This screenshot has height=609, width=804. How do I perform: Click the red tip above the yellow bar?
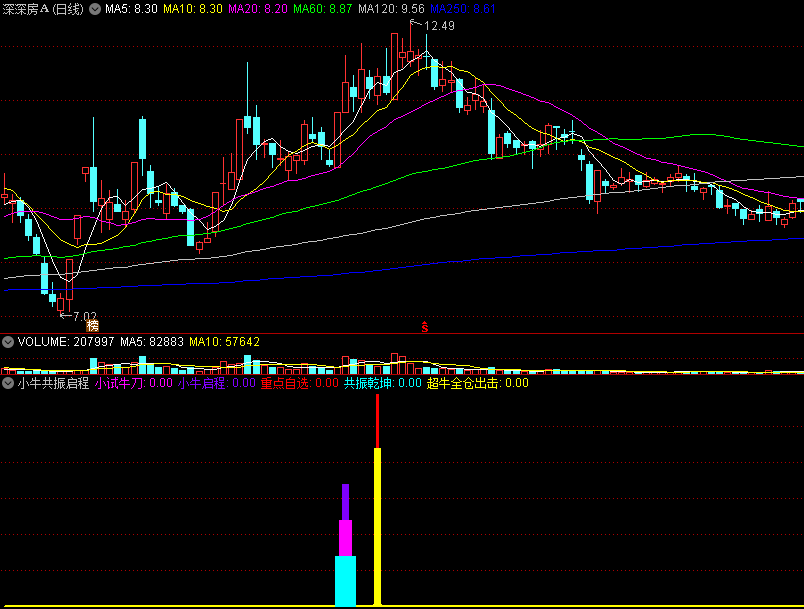377,421
